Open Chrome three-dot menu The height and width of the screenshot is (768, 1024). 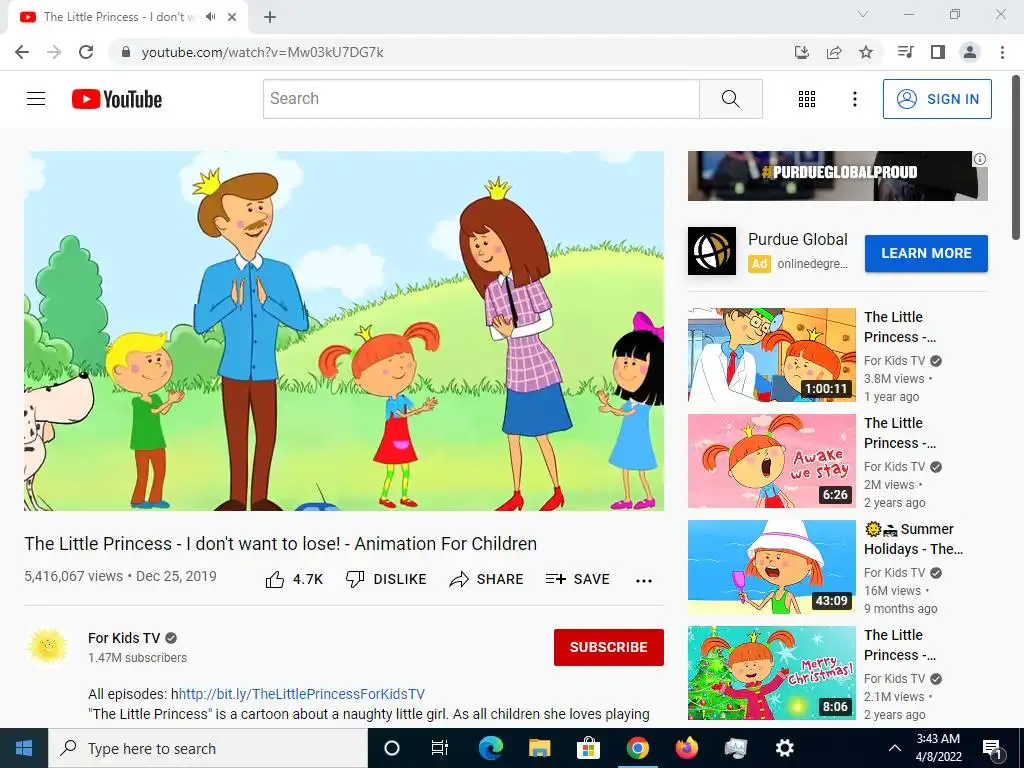(x=1002, y=52)
